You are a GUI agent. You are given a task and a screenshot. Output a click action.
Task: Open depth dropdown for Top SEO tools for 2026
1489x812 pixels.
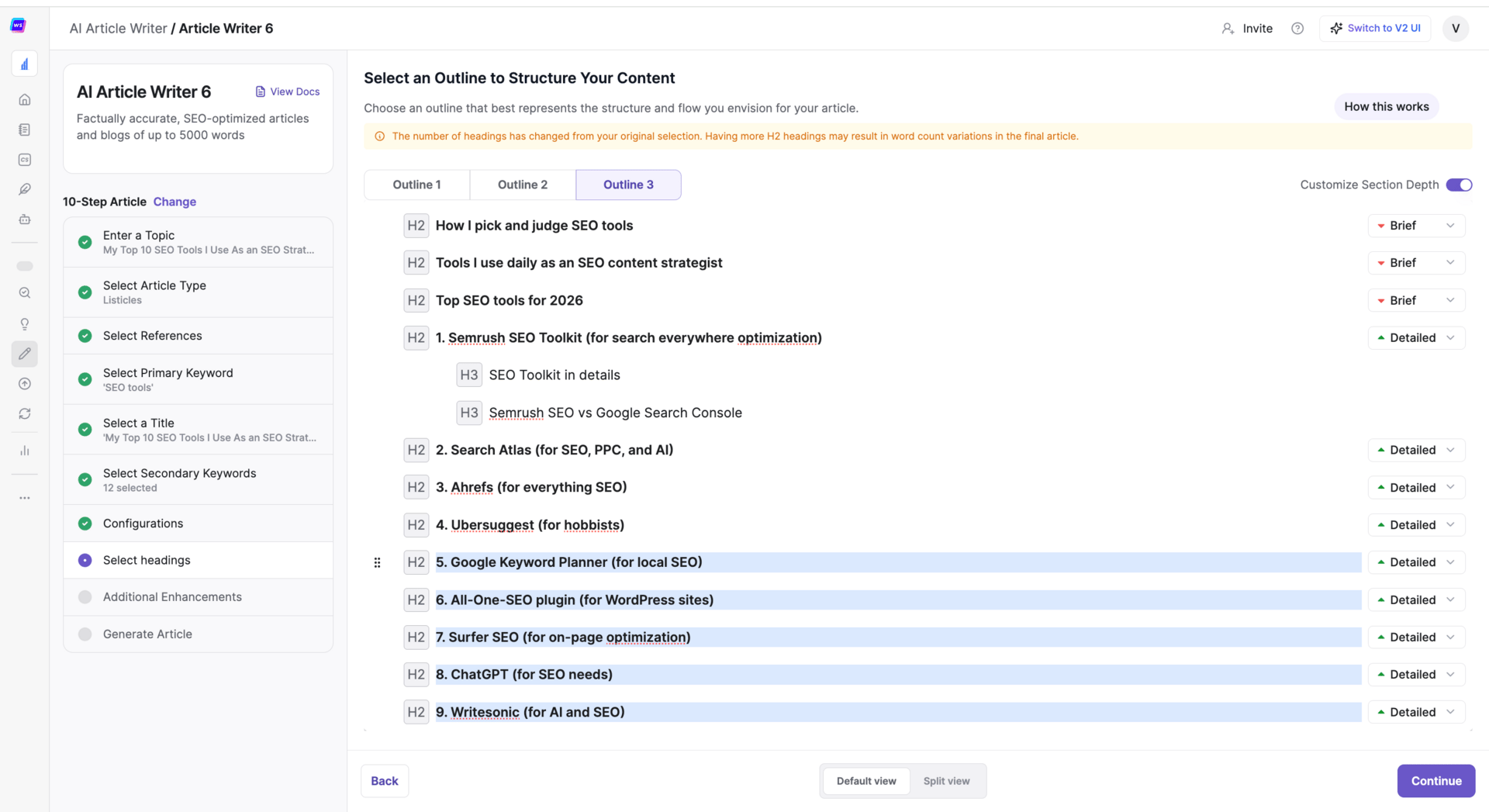click(x=1416, y=300)
